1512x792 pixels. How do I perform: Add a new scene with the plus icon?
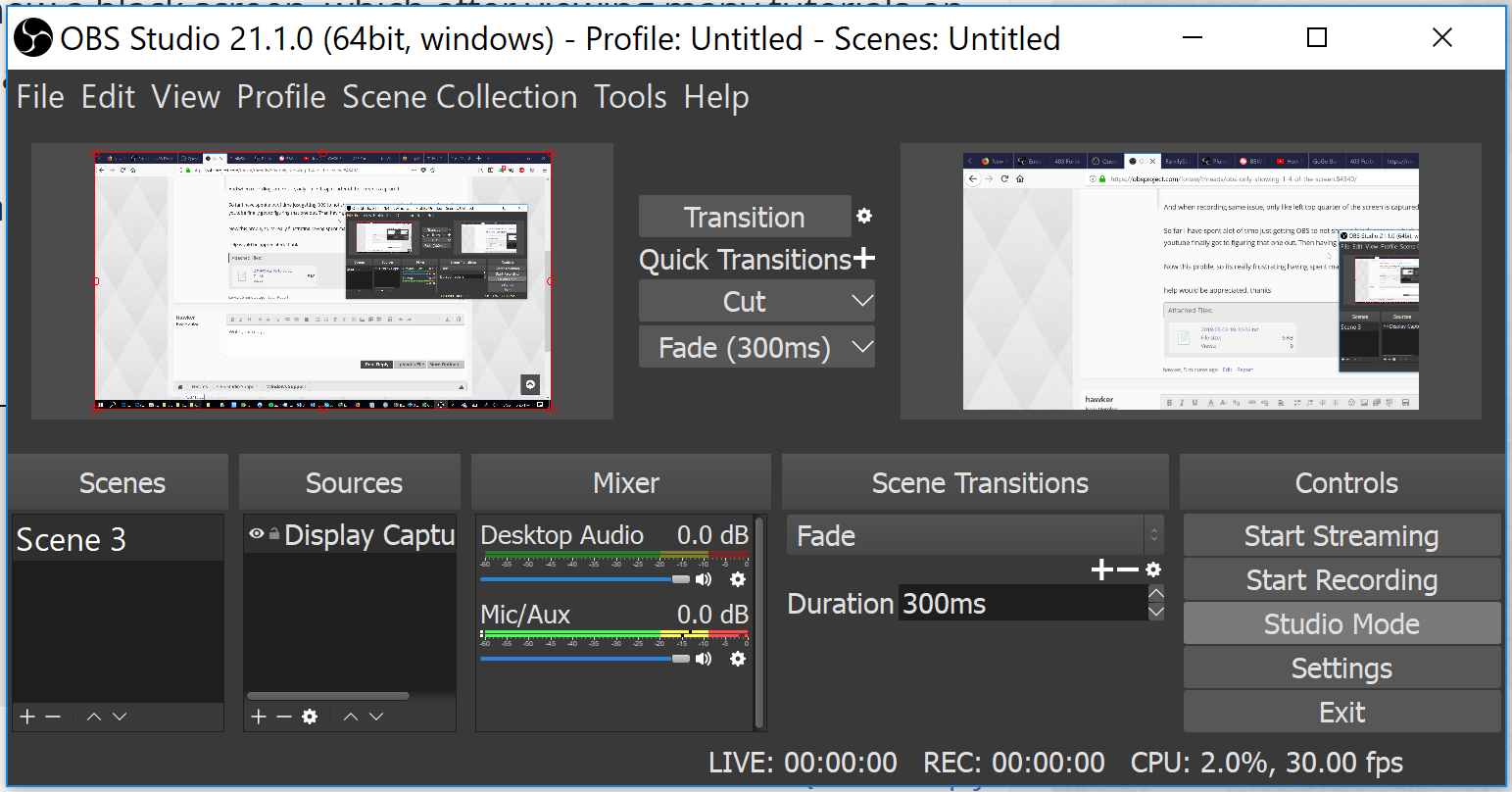pyautogui.click(x=27, y=717)
